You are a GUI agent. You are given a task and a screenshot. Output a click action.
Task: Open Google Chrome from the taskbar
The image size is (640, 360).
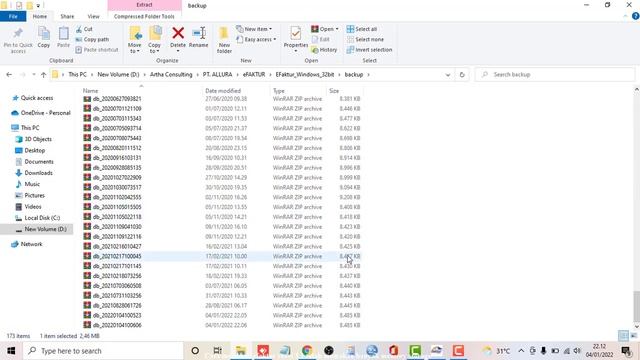[x=307, y=351]
